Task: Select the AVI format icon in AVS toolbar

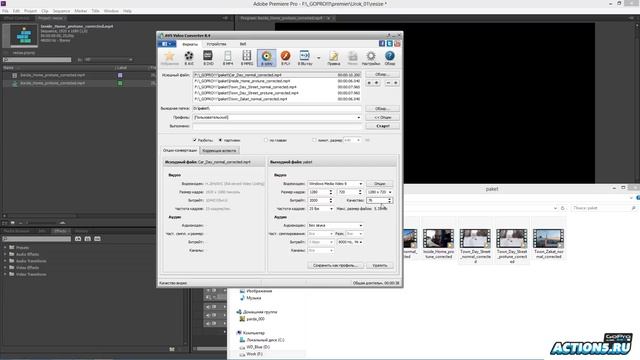Action: click(189, 58)
